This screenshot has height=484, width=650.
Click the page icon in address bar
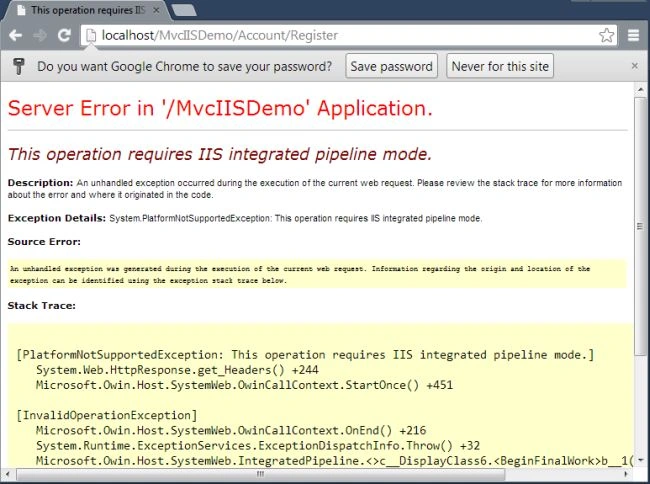(x=91, y=36)
